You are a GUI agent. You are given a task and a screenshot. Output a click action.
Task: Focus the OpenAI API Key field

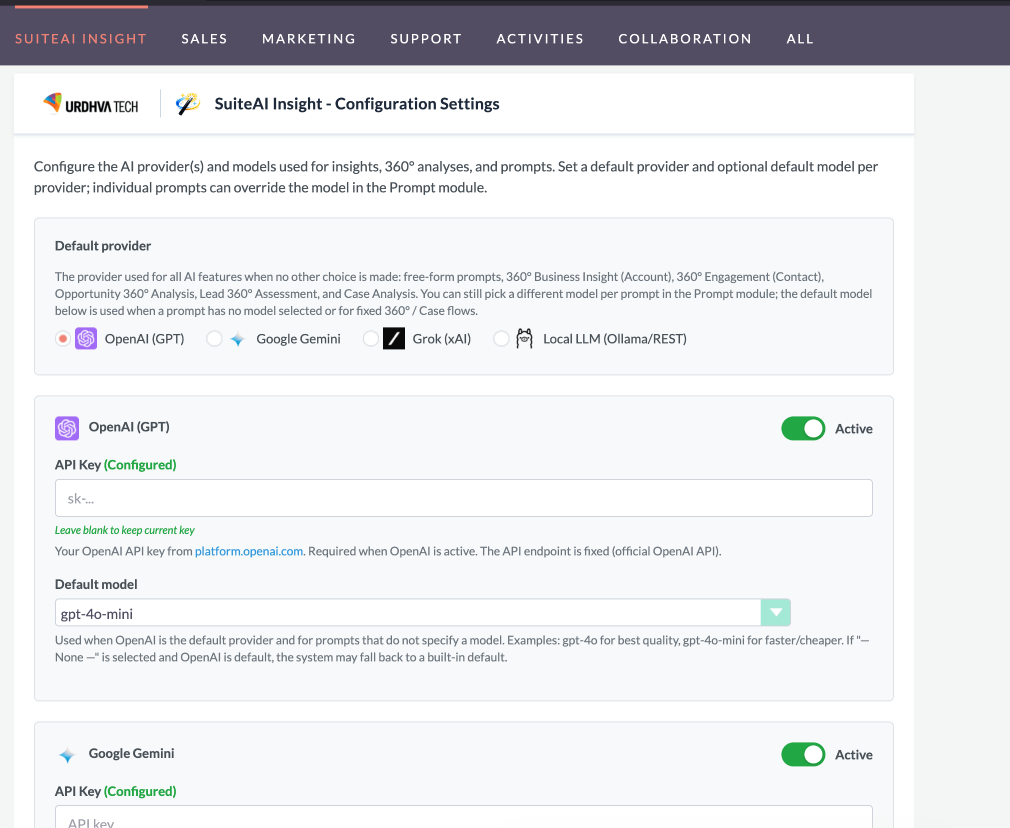(x=463, y=498)
